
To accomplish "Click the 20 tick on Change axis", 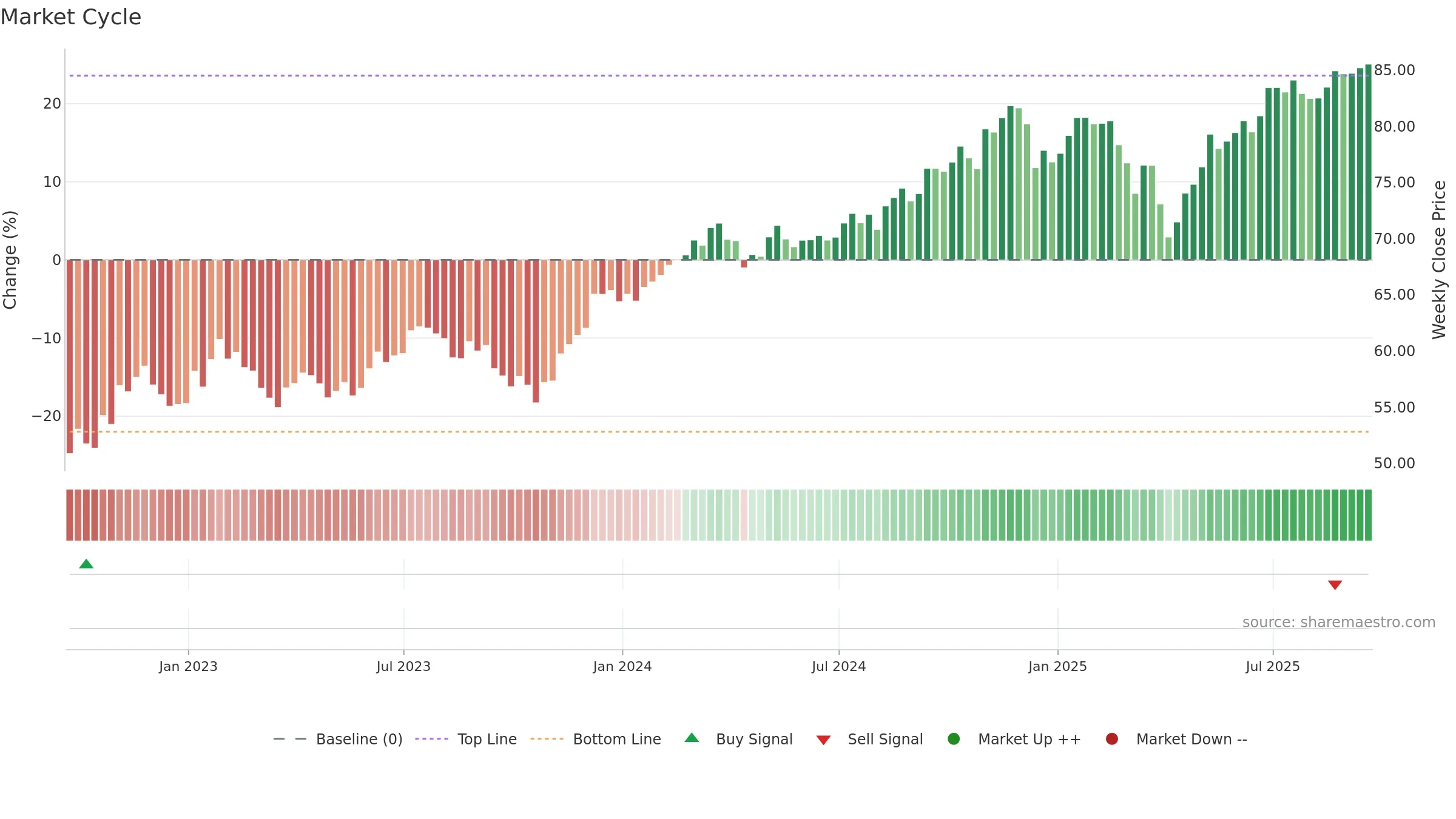I will pyautogui.click(x=52, y=104).
